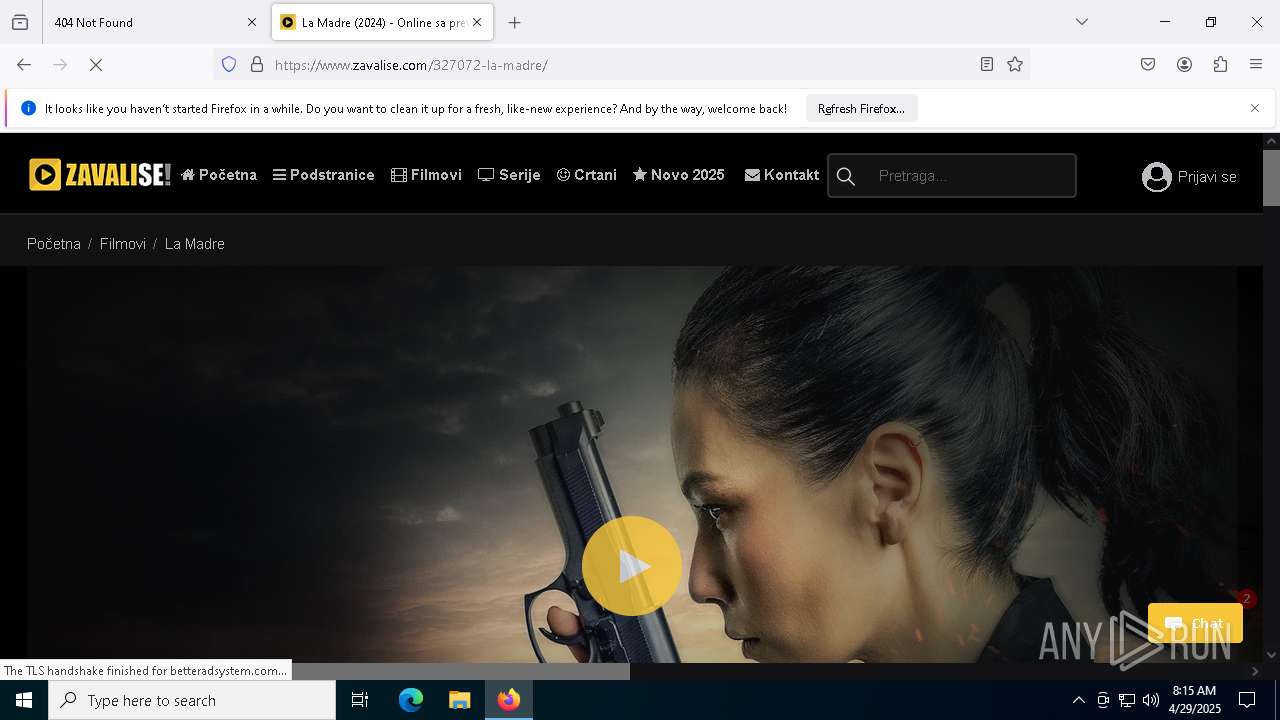Open the volume speaker tray icon
This screenshot has height=720, width=1280.
(1151, 700)
